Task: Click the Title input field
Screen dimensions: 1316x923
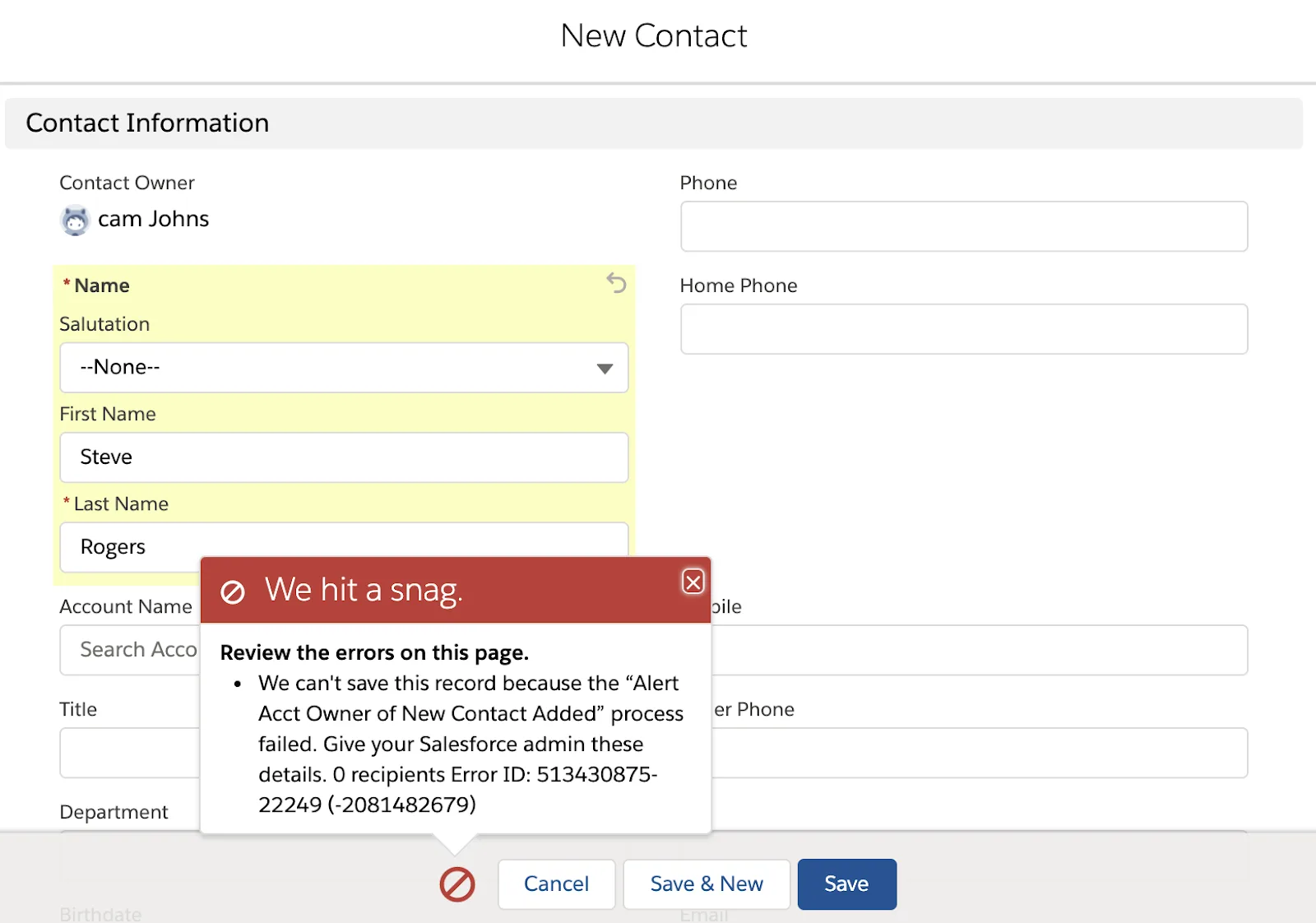Action: pyautogui.click(x=130, y=753)
